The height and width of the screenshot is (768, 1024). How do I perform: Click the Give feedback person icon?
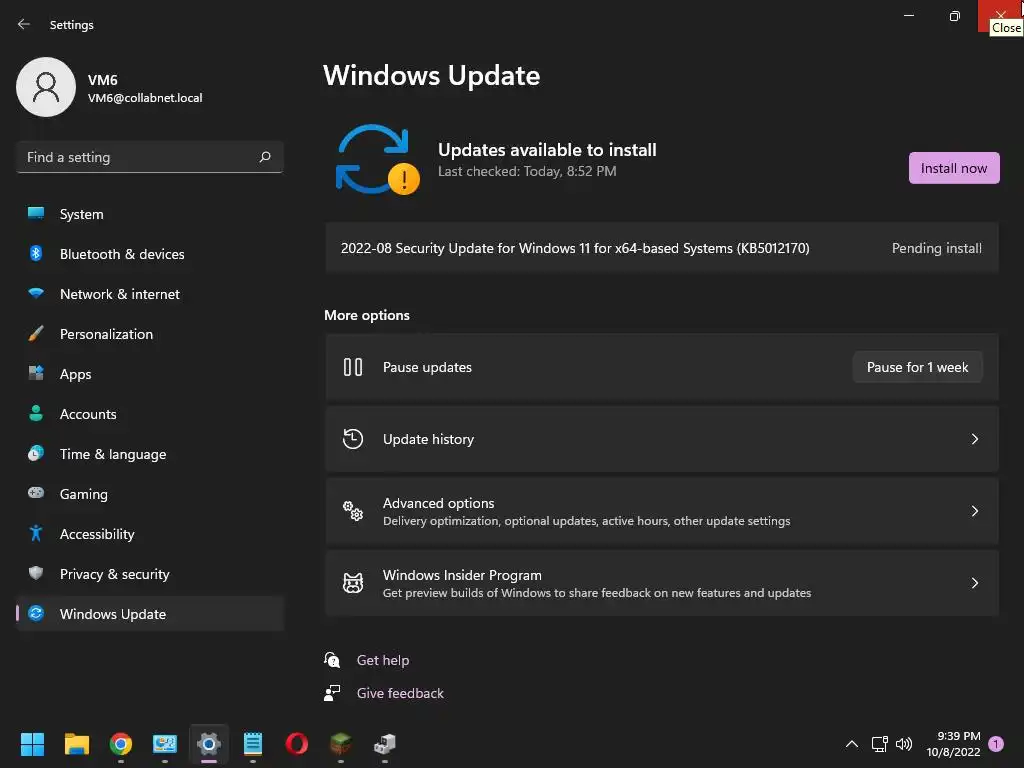pyautogui.click(x=332, y=693)
